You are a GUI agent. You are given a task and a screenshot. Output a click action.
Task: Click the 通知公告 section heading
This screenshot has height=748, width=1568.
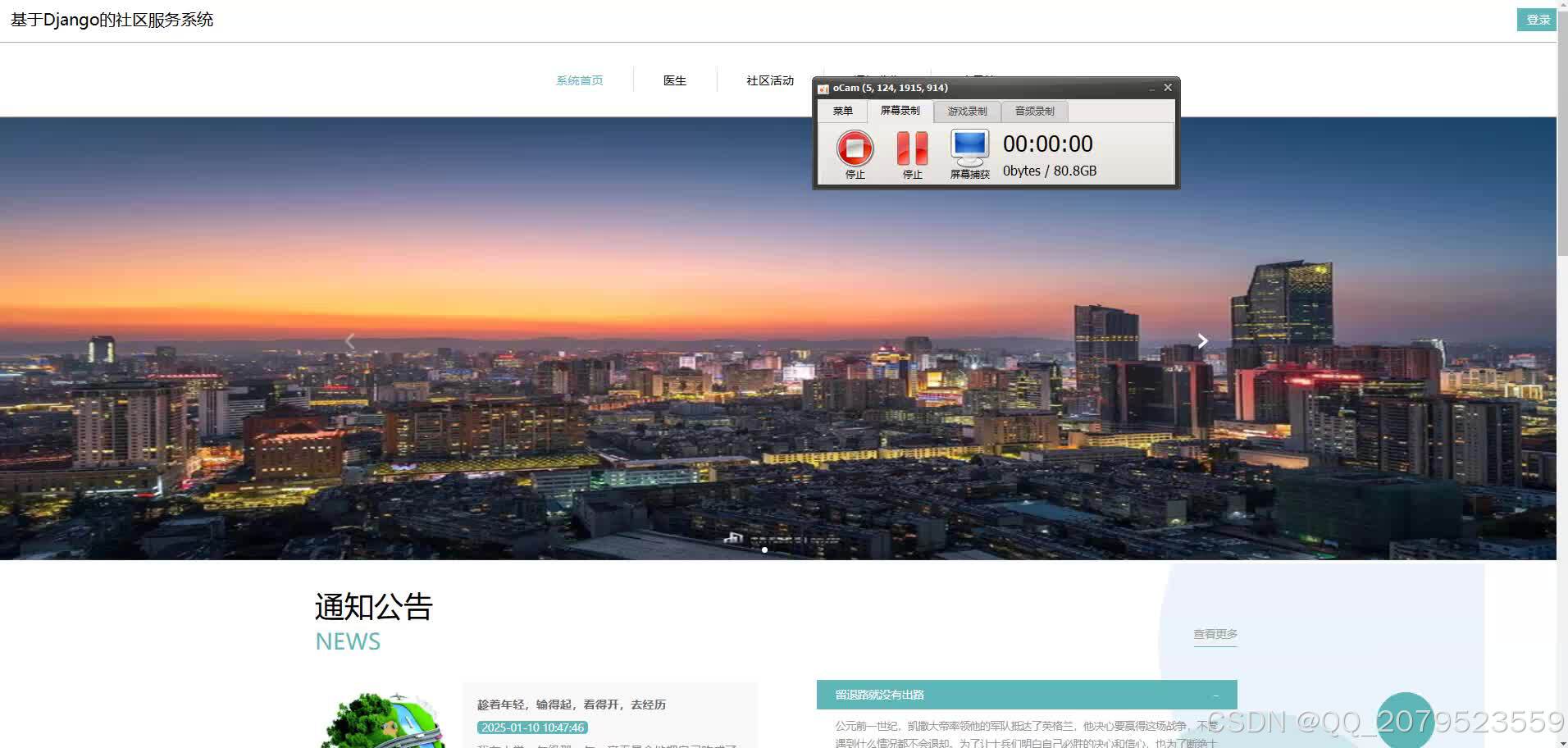click(374, 607)
